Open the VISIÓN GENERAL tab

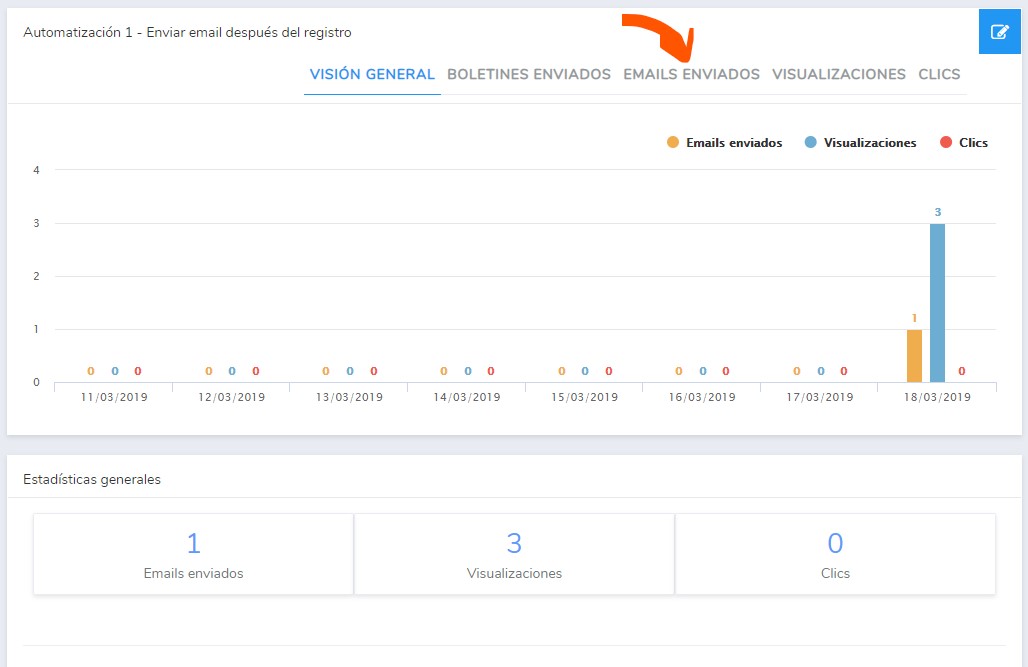coord(372,74)
